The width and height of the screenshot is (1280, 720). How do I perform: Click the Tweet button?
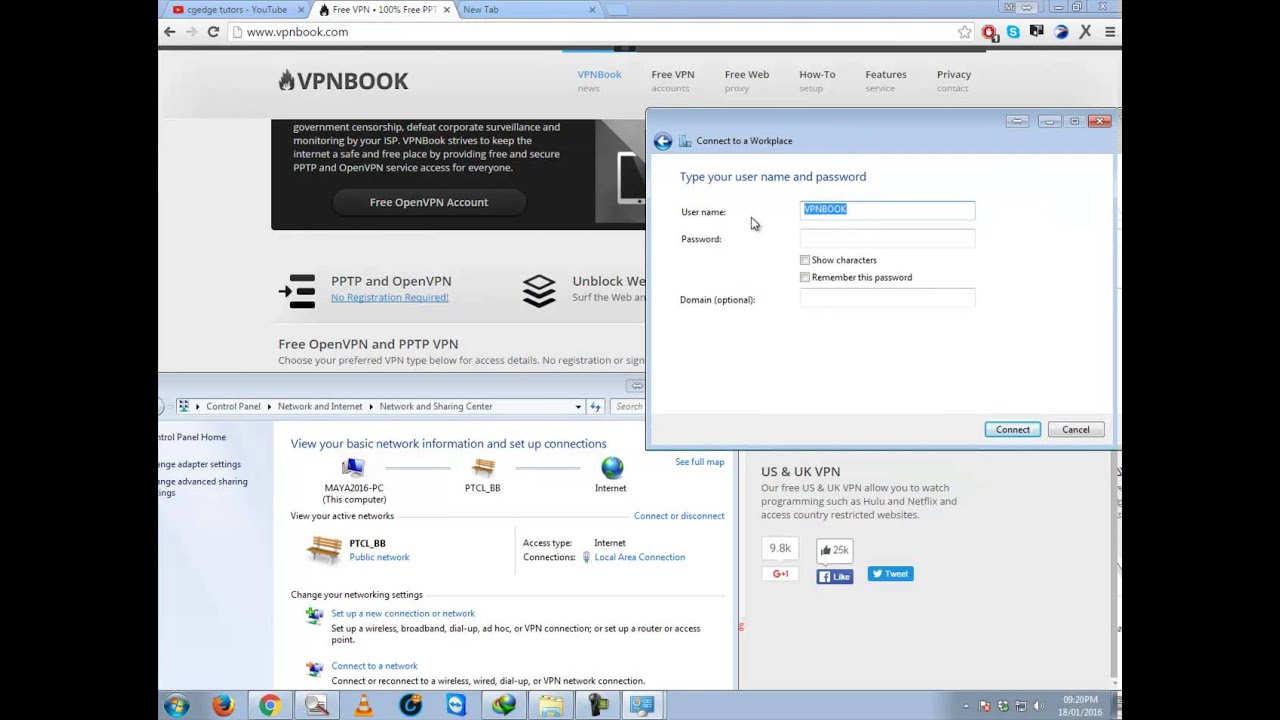(x=890, y=574)
